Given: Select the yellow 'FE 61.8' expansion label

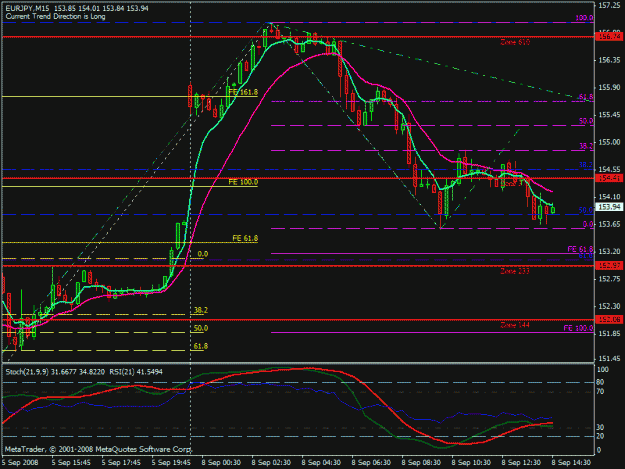Looking at the screenshot, I should (x=245, y=238).
